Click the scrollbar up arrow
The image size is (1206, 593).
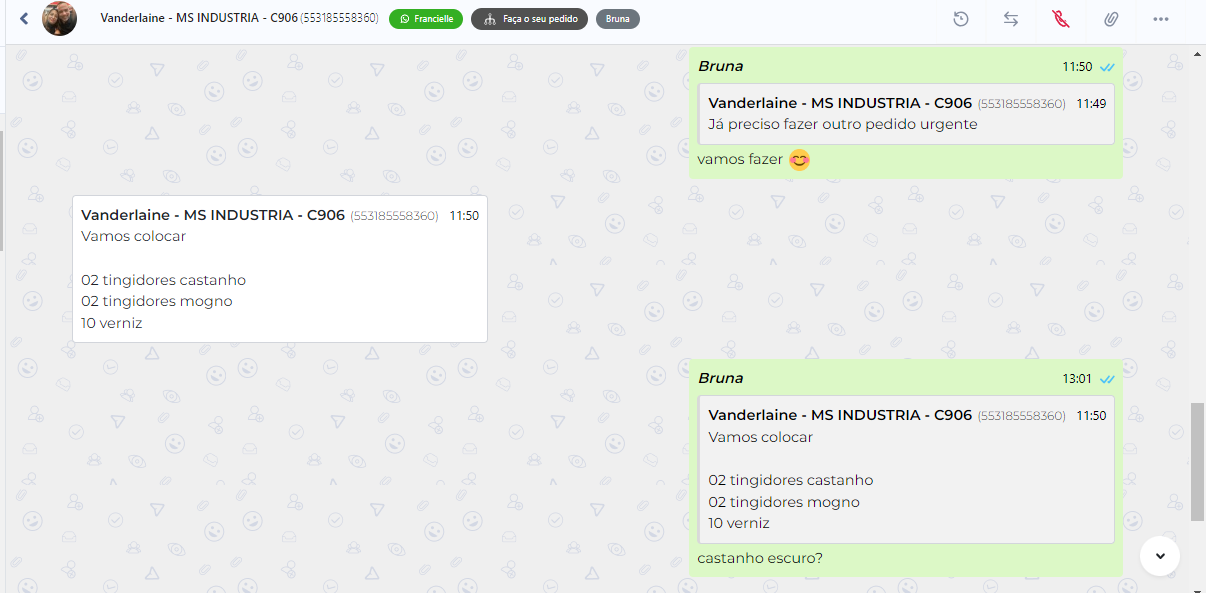[1197, 53]
